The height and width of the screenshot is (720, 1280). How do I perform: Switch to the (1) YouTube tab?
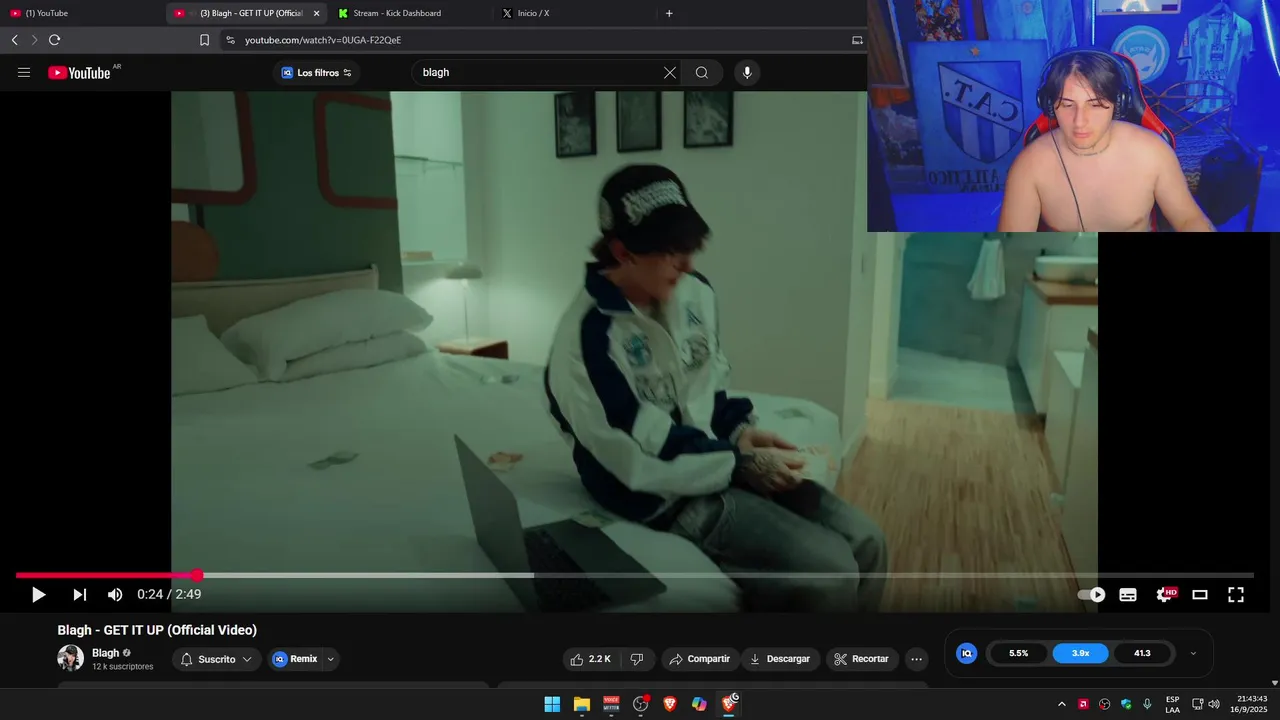(x=80, y=13)
